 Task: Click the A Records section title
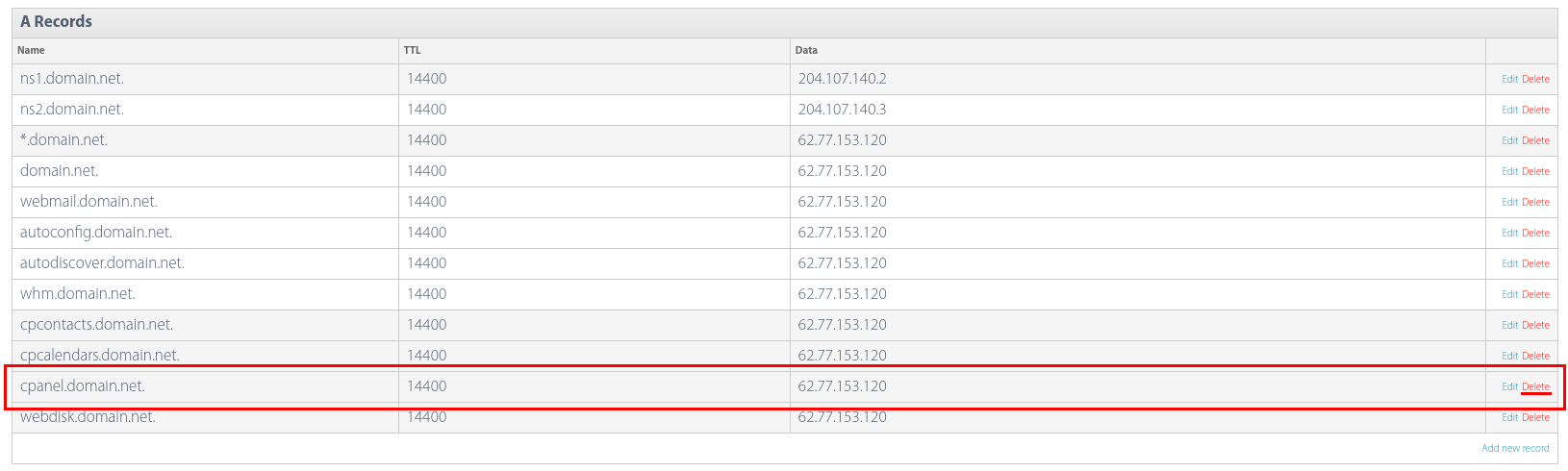[56, 21]
